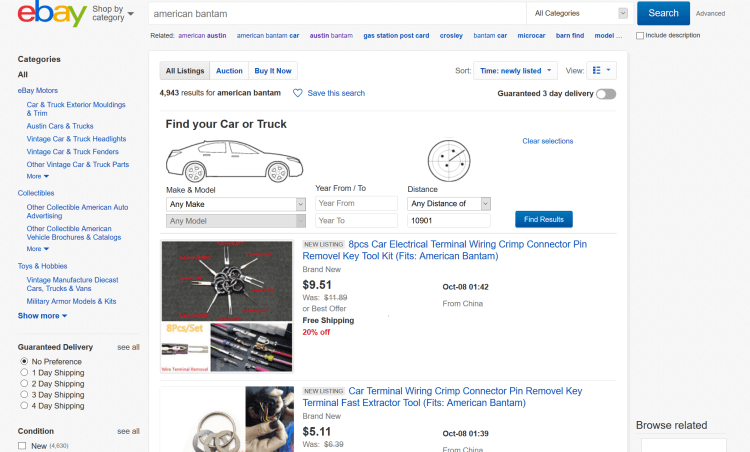Switch to the Buy It Now tab
Image resolution: width=750 pixels, height=452 pixels.
tap(273, 71)
